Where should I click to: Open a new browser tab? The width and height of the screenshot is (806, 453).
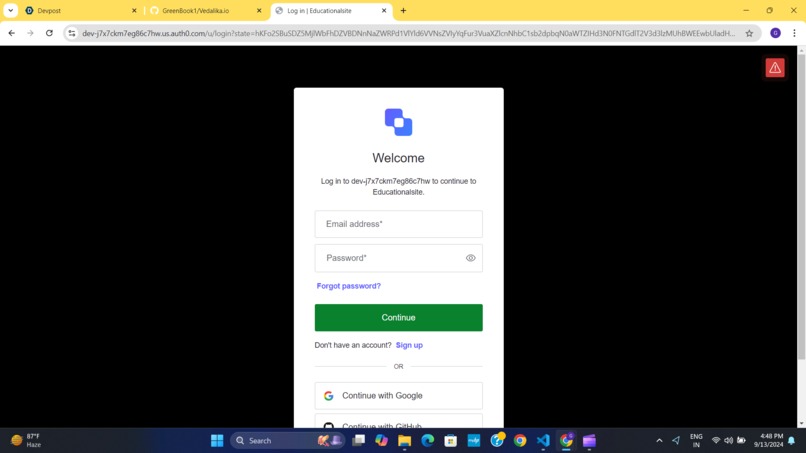(404, 11)
